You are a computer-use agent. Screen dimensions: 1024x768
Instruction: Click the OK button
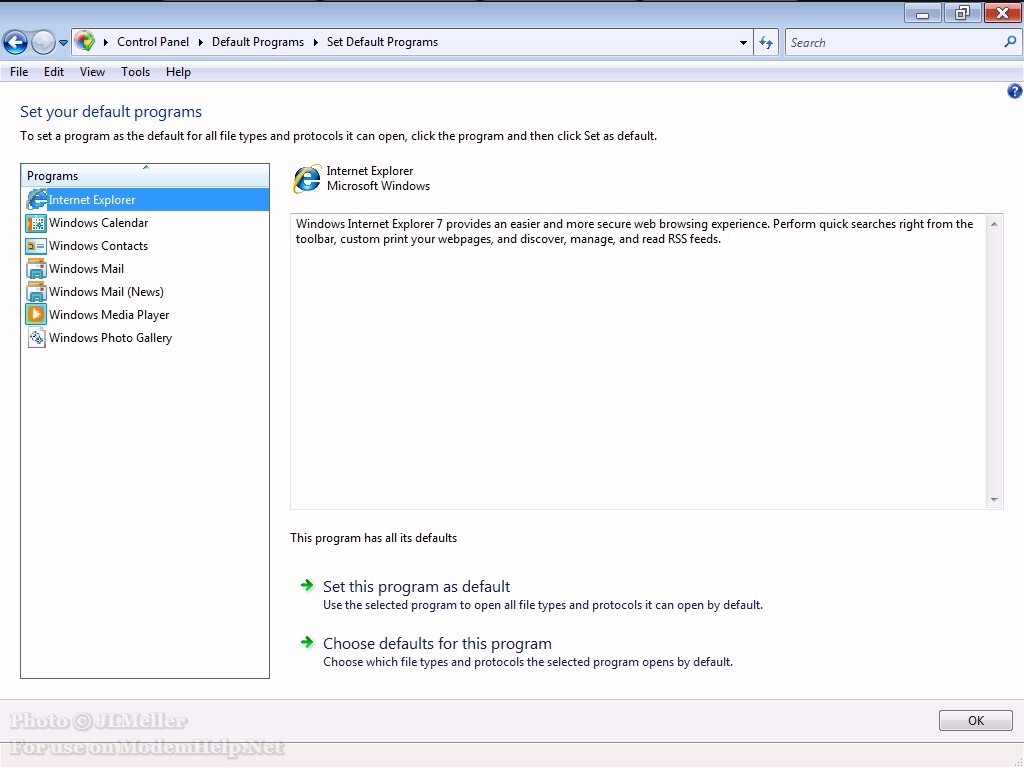pos(976,720)
